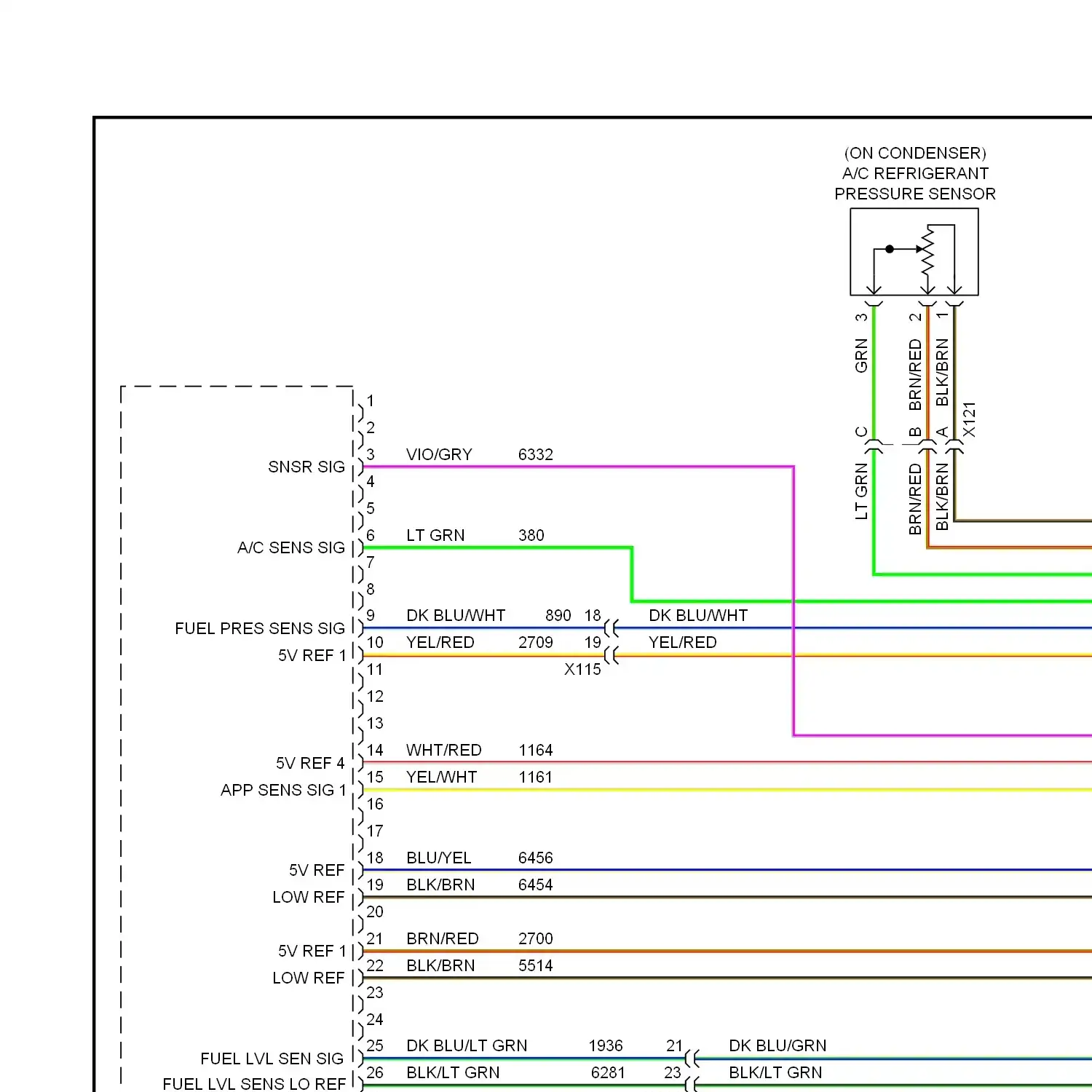Select circuit number "6281"
The image size is (1092, 1092).
pos(609,1072)
